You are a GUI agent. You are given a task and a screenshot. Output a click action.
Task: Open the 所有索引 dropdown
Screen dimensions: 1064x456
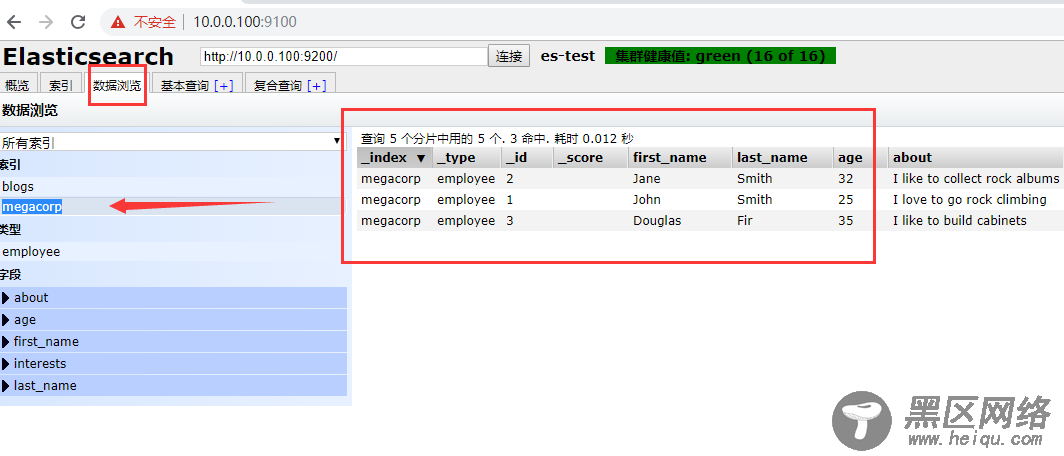pyautogui.click(x=172, y=142)
